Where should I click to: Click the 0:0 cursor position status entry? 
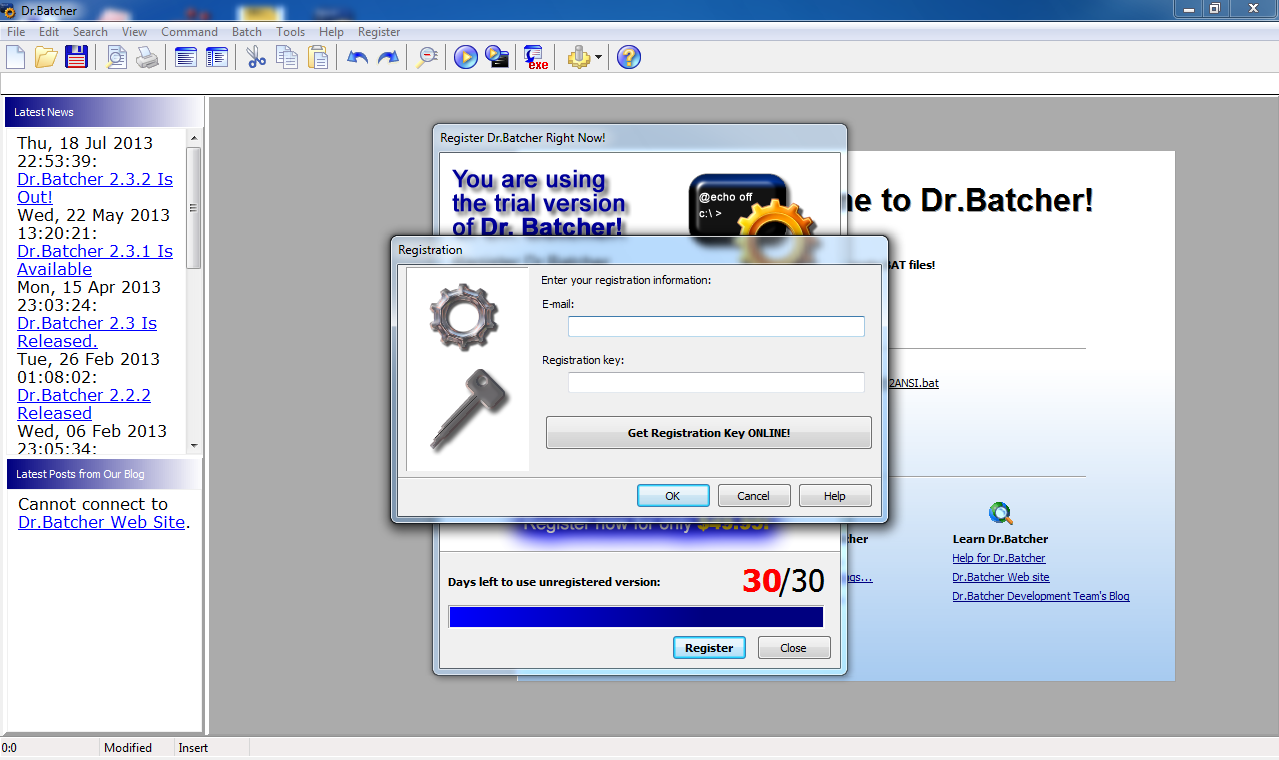[x=9, y=748]
